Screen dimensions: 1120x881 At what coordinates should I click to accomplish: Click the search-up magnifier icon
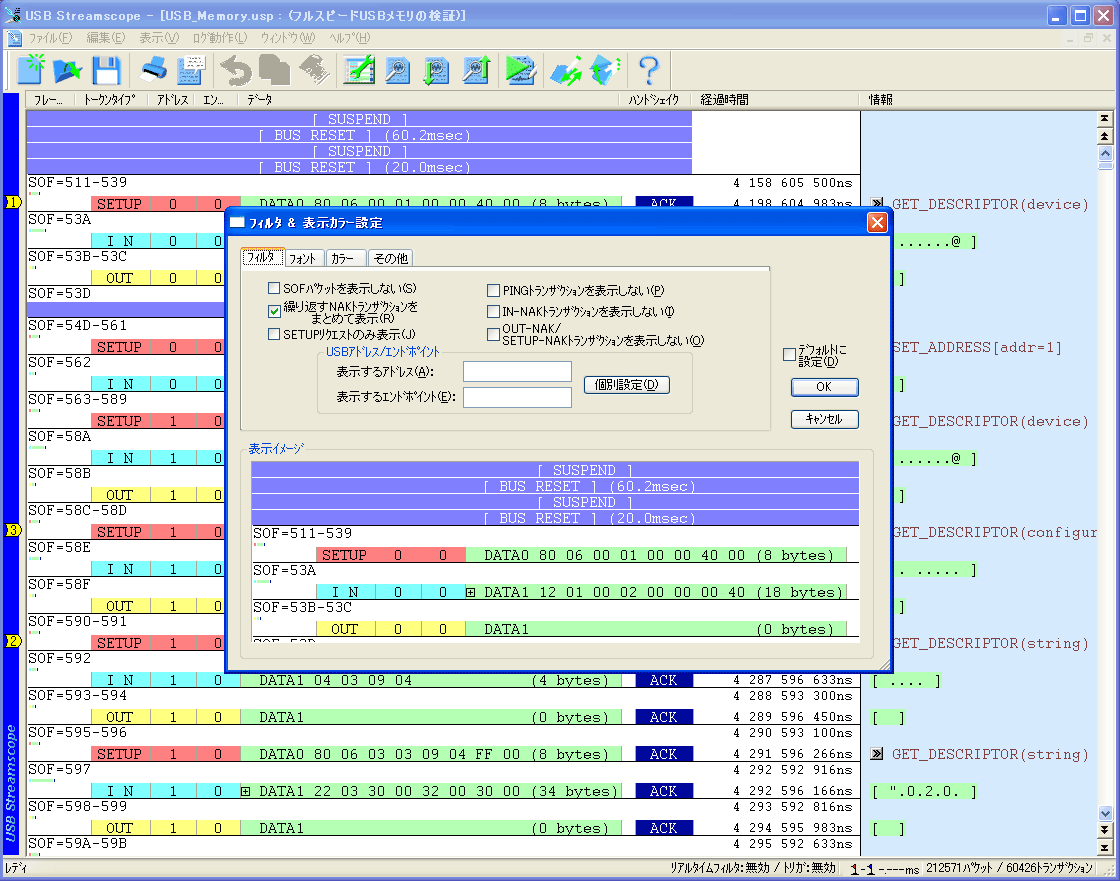475,70
